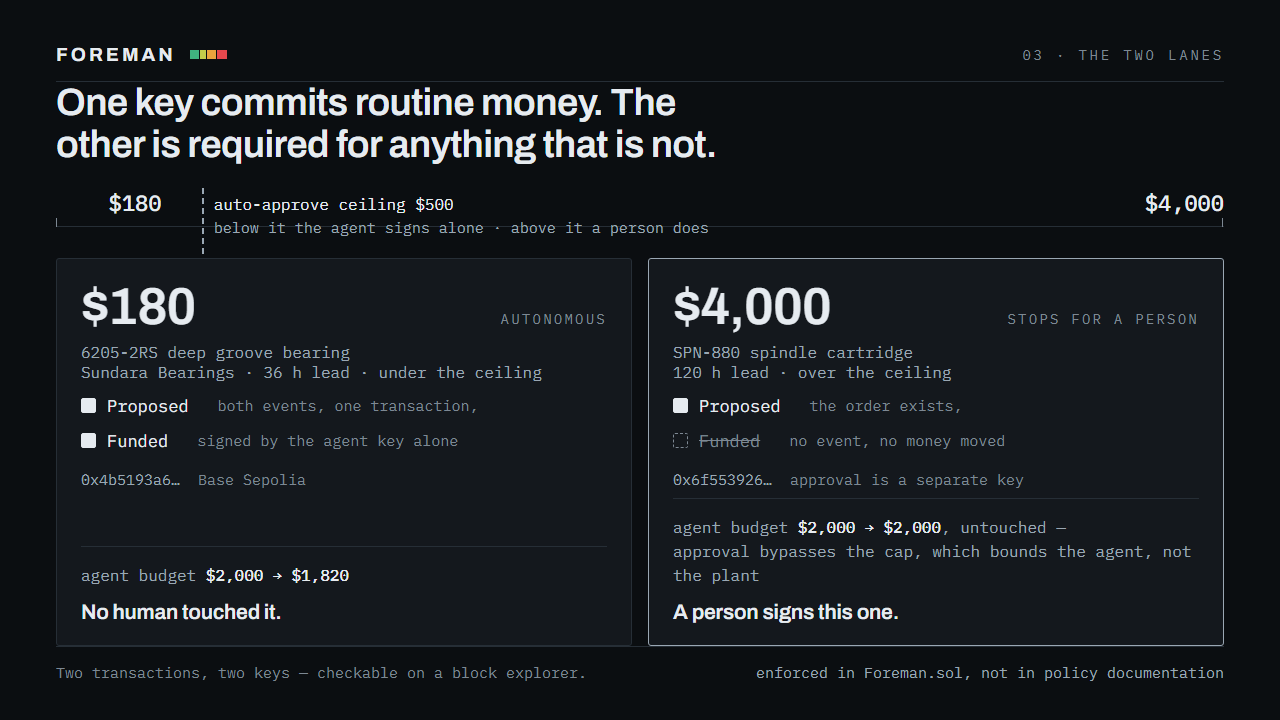1280x720 pixels.
Task: Click the dashed auto-approve ceiling line
Action: [203, 221]
